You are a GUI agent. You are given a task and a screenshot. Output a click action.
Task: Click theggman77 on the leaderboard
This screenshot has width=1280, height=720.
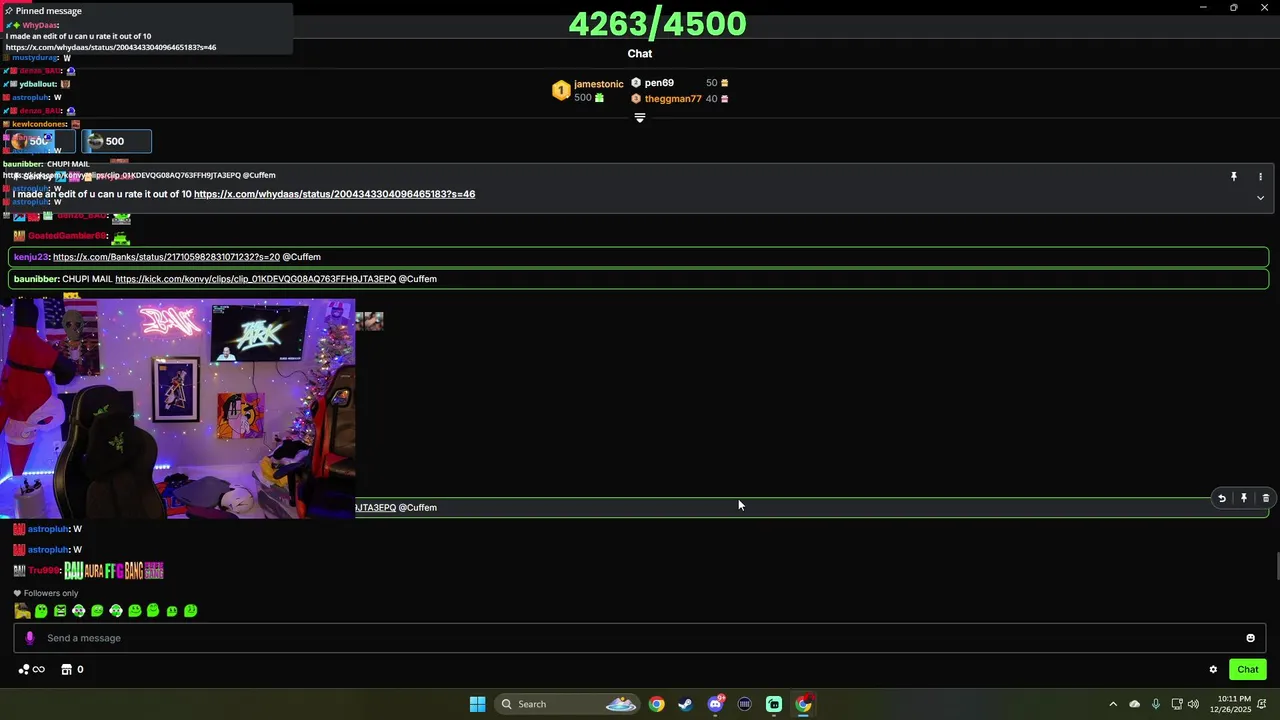pyautogui.click(x=673, y=99)
